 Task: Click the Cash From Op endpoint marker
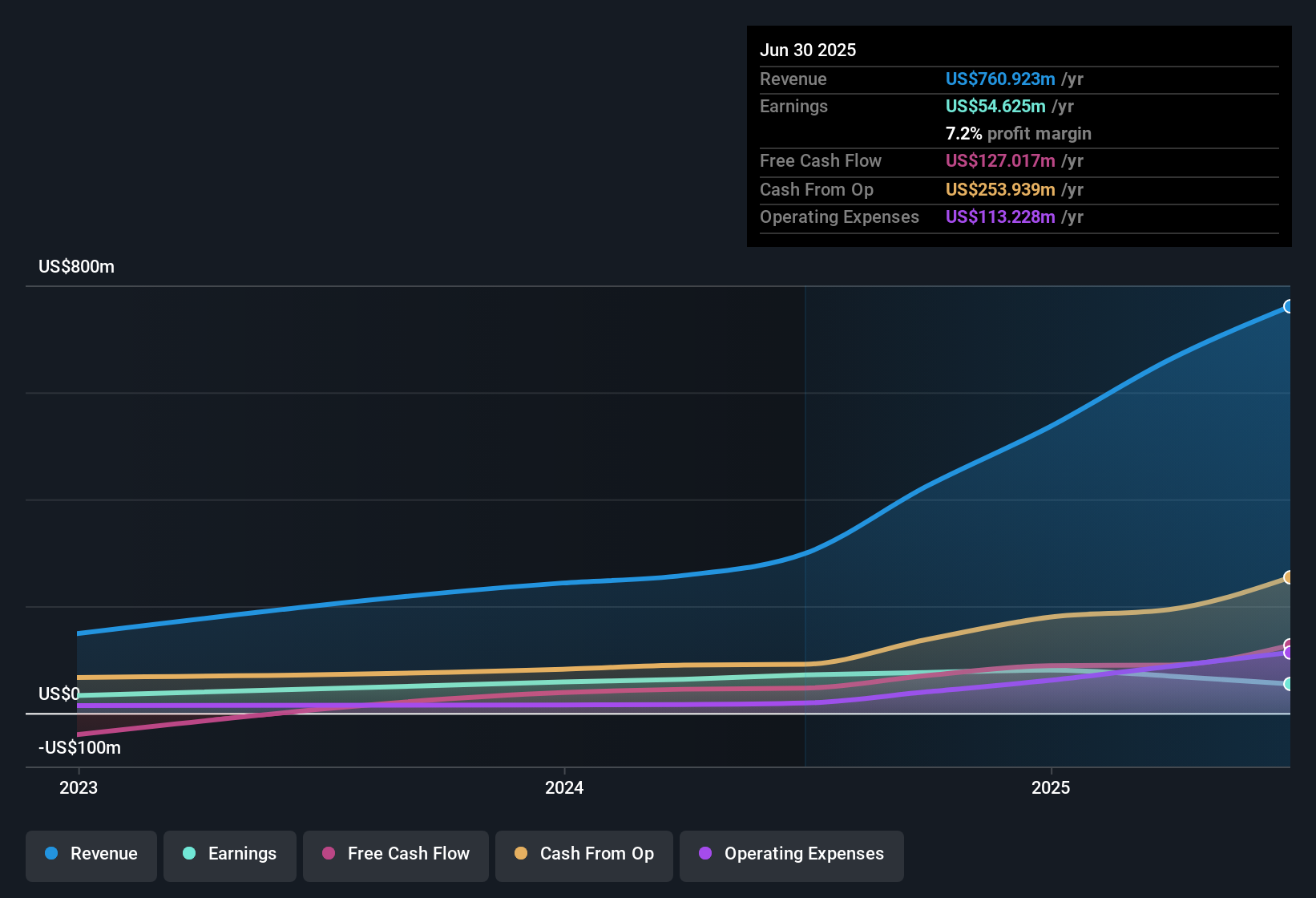pos(1289,577)
